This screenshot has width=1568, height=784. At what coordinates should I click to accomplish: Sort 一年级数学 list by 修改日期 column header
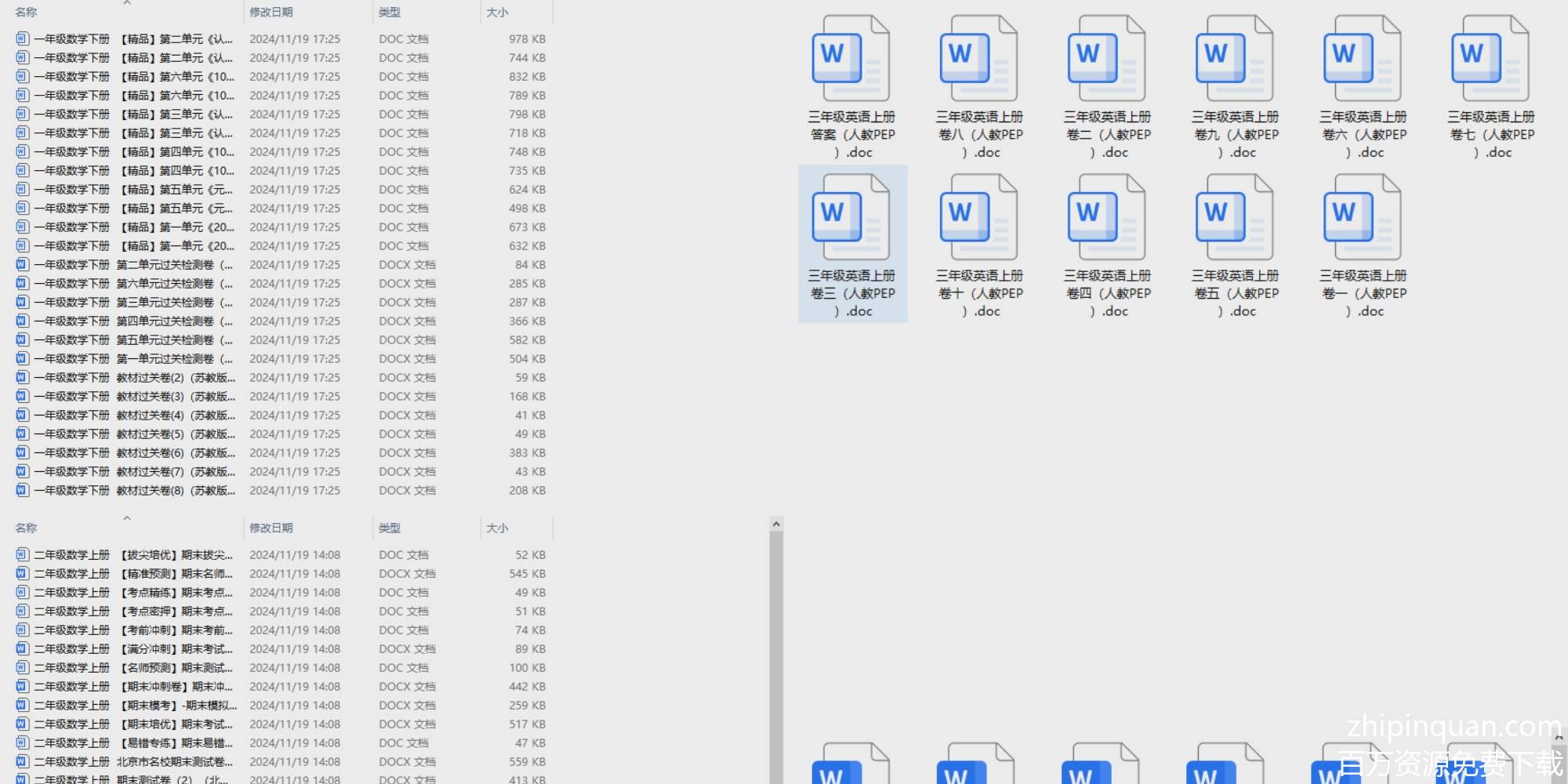click(x=271, y=13)
